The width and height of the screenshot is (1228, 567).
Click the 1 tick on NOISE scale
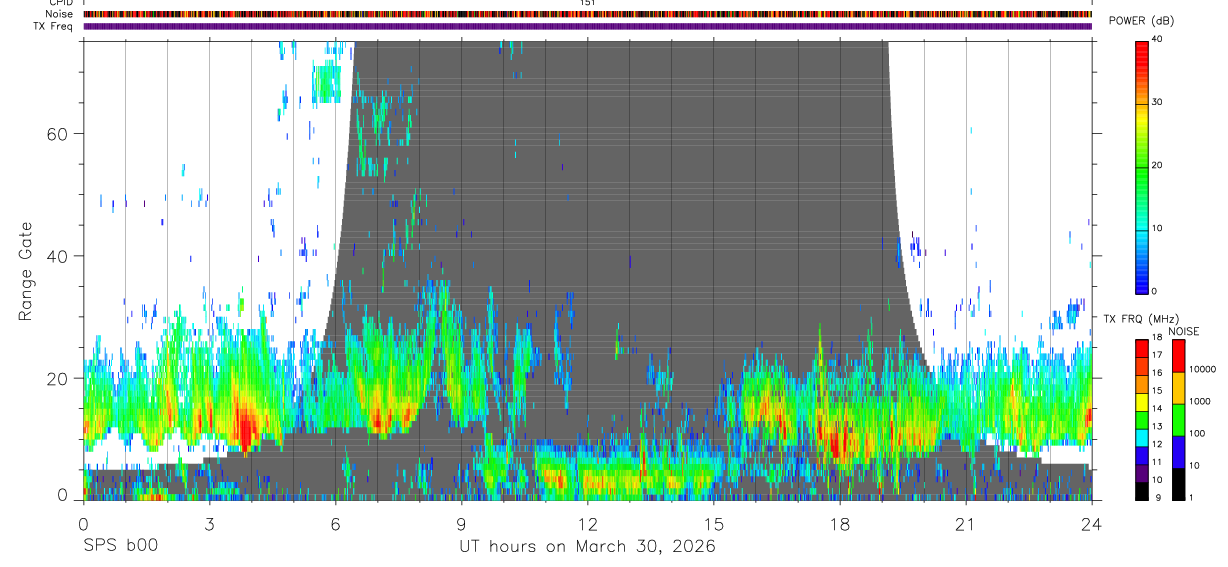tap(1191, 498)
